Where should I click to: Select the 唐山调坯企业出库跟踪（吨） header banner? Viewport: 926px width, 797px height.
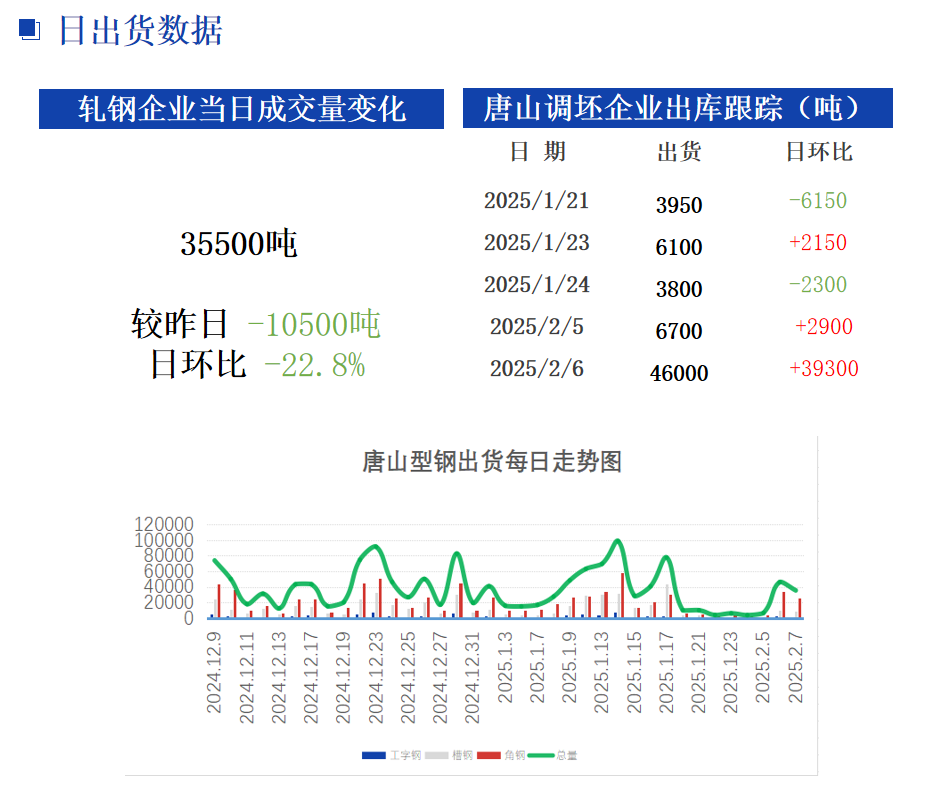(677, 108)
